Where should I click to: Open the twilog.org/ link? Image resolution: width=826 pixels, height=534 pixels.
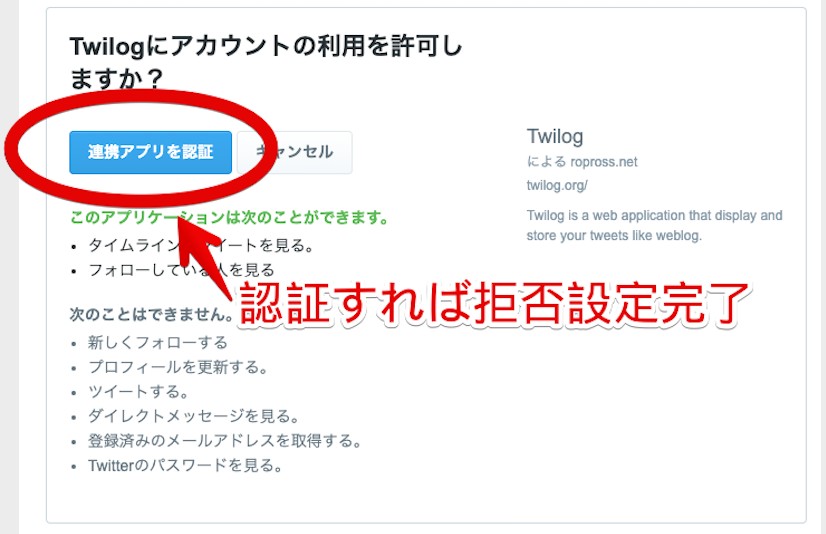coord(557,185)
